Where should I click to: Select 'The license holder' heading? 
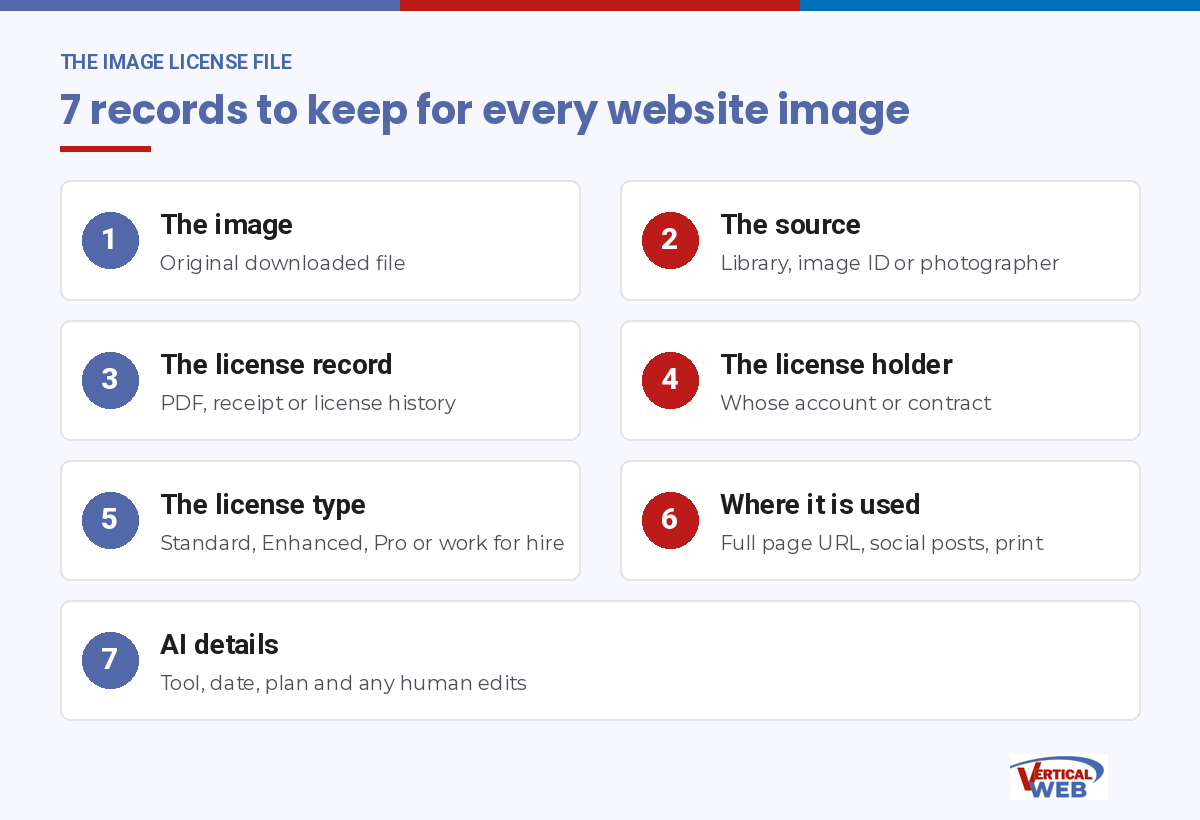pyautogui.click(x=836, y=364)
